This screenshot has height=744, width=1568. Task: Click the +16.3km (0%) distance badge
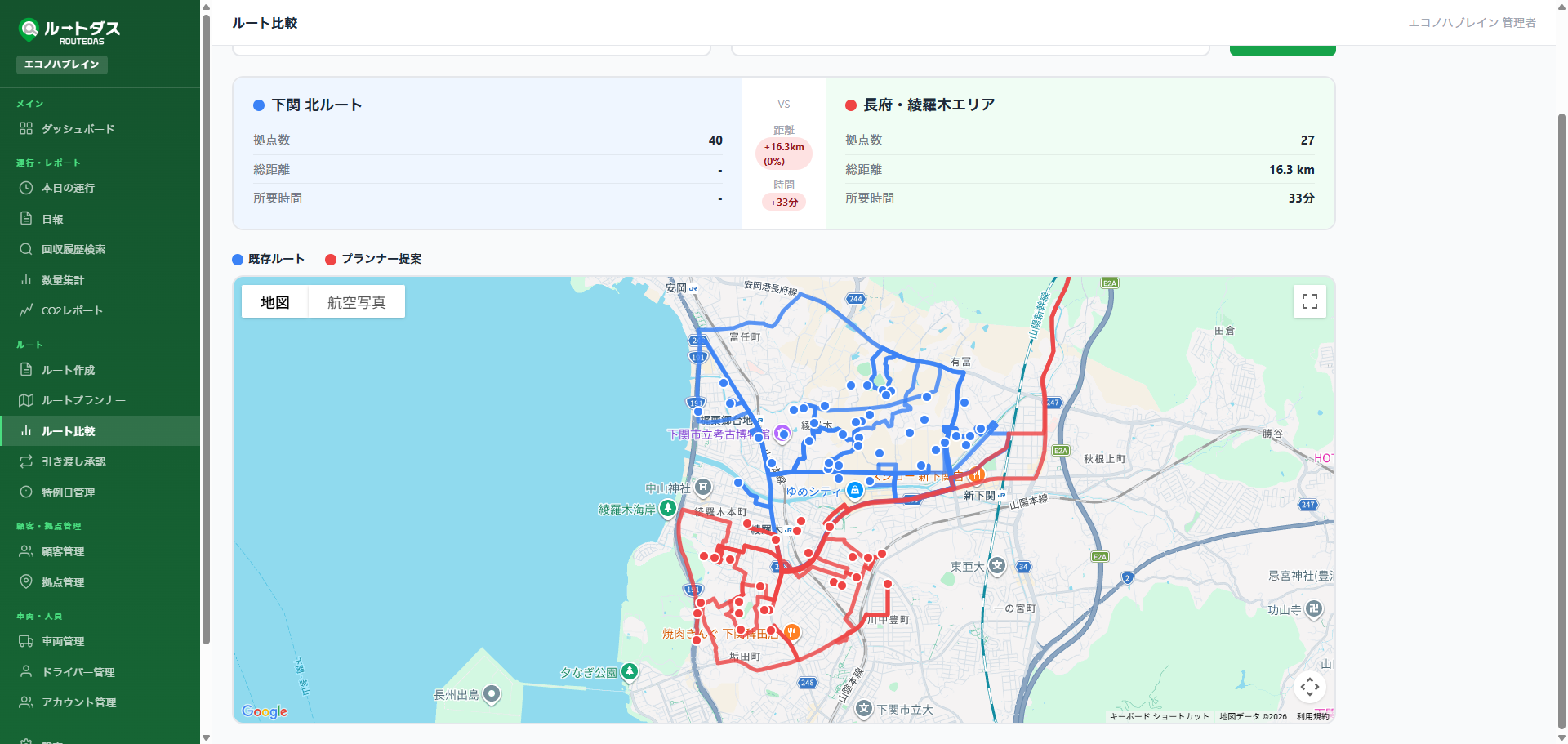tap(784, 154)
